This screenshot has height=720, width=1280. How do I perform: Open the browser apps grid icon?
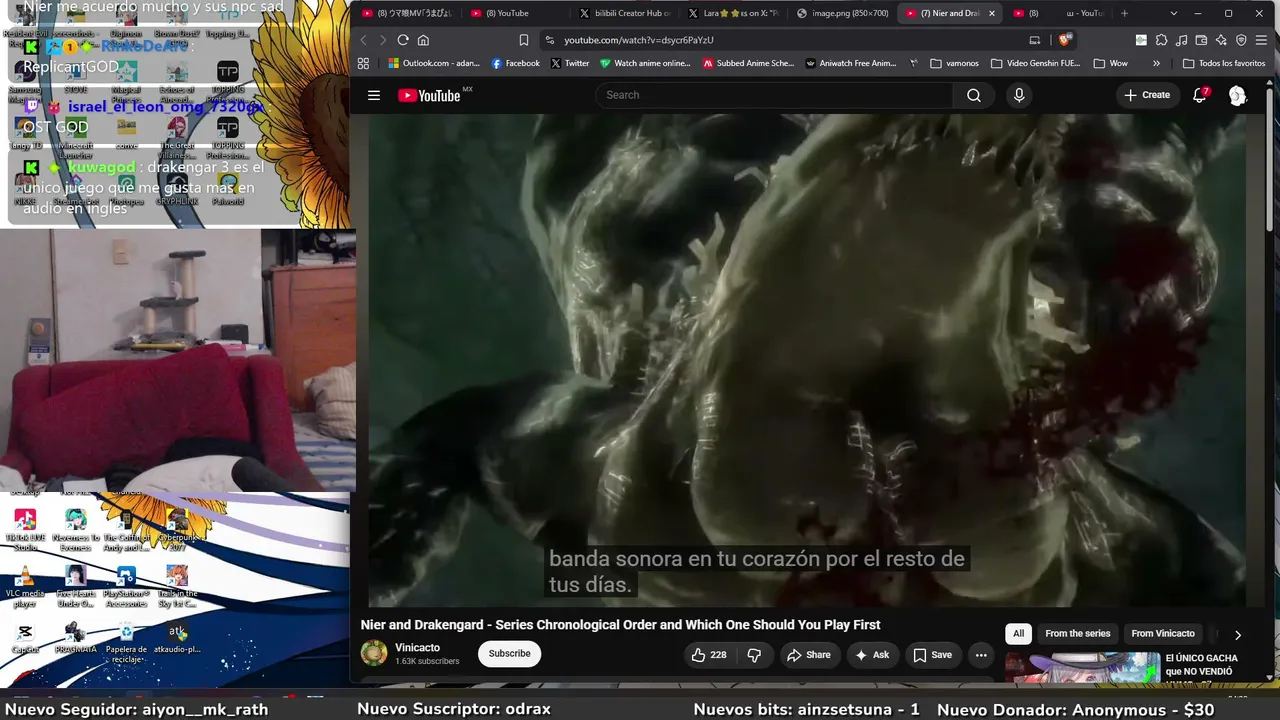(363, 63)
